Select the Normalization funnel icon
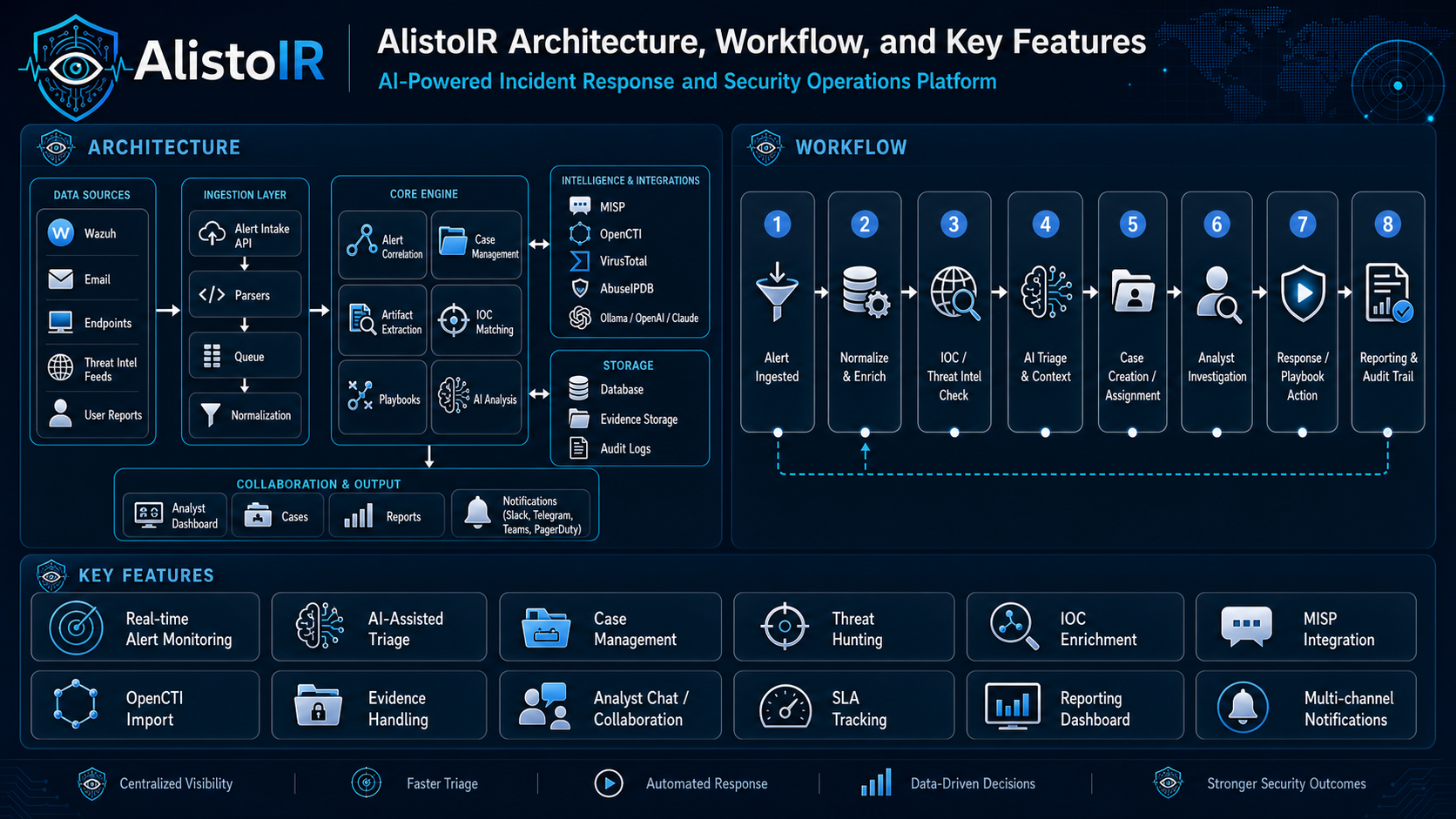Screen dimensions: 1456x819 point(211,414)
